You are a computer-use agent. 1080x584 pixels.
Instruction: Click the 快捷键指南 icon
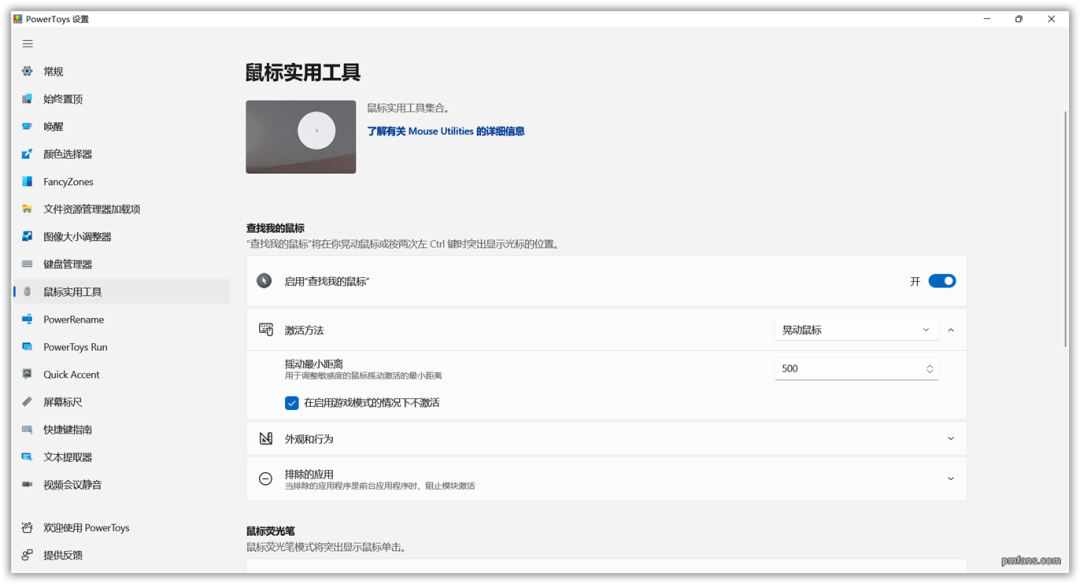(27, 429)
